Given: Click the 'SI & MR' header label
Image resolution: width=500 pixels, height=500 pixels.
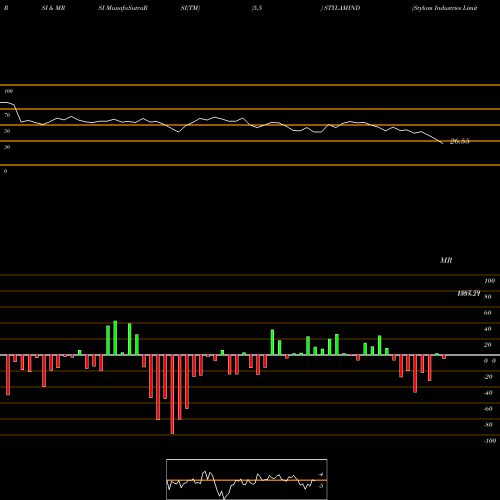Looking at the screenshot, I should [53, 8].
